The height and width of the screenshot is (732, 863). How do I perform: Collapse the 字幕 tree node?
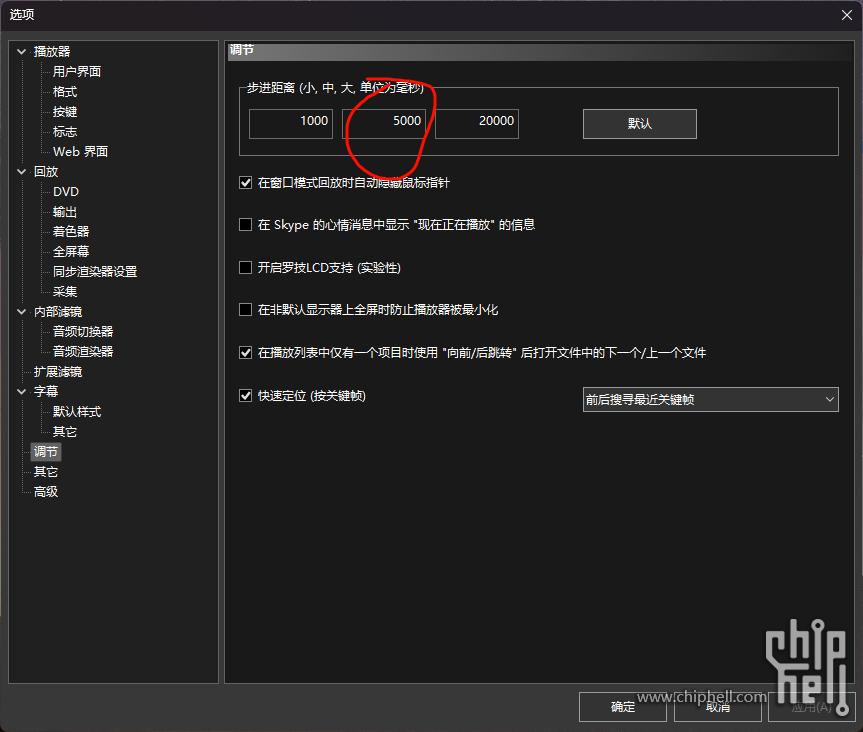pos(21,391)
